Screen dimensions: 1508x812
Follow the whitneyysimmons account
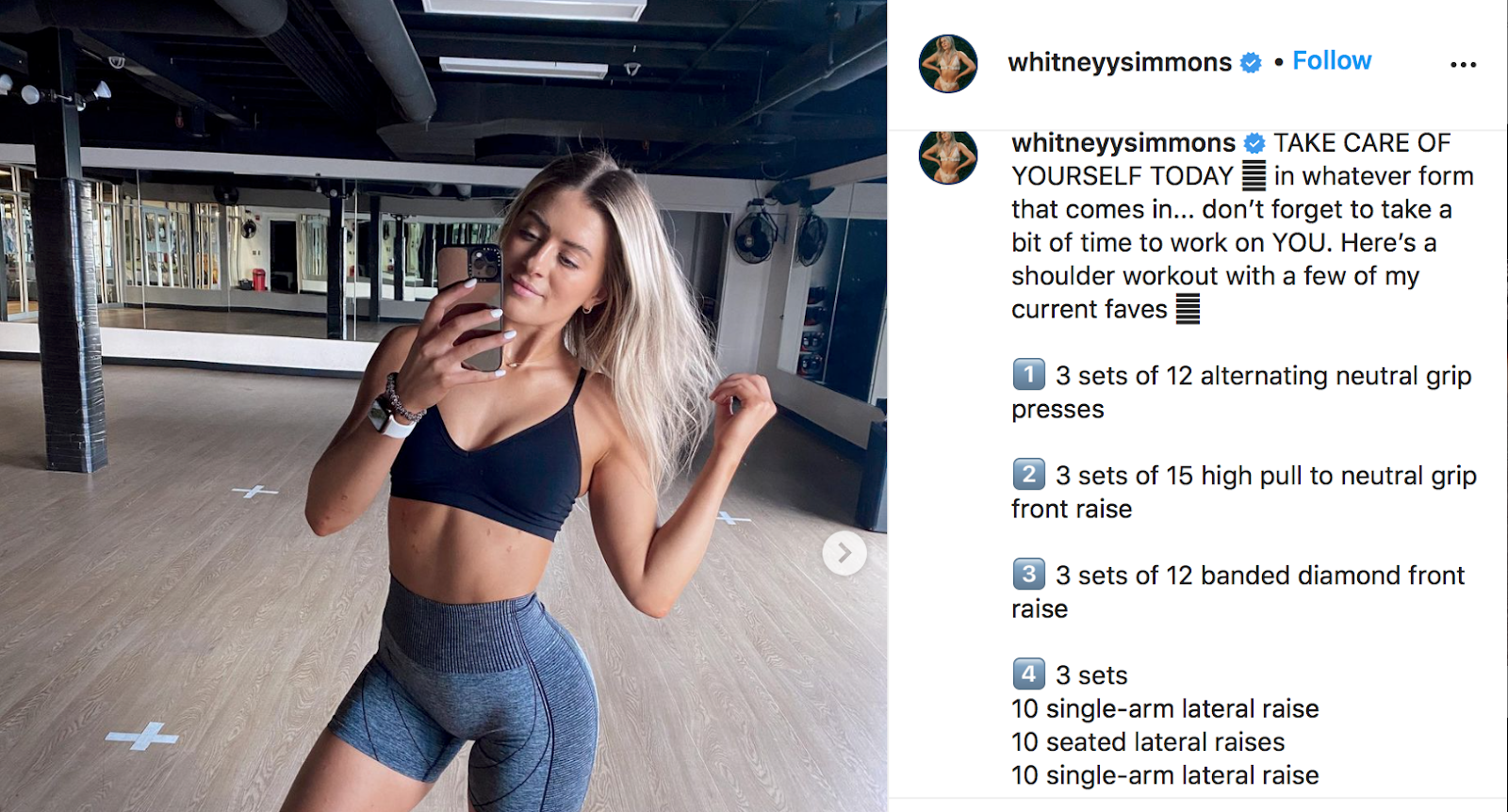click(1332, 61)
